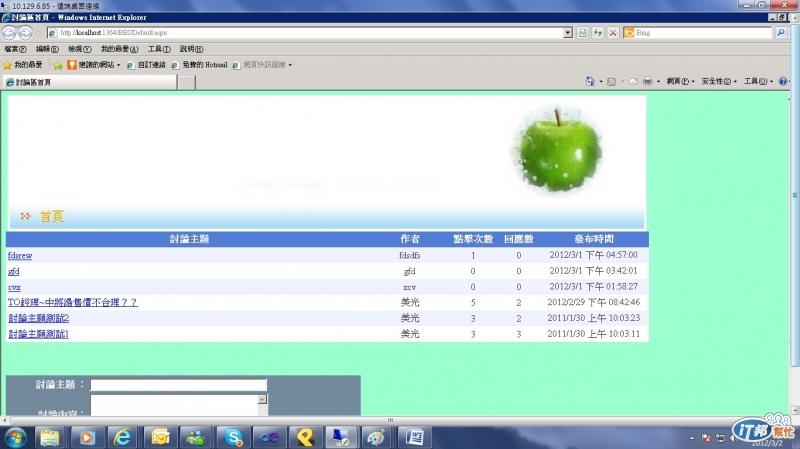Open the 編輯(E) menu

[47, 49]
